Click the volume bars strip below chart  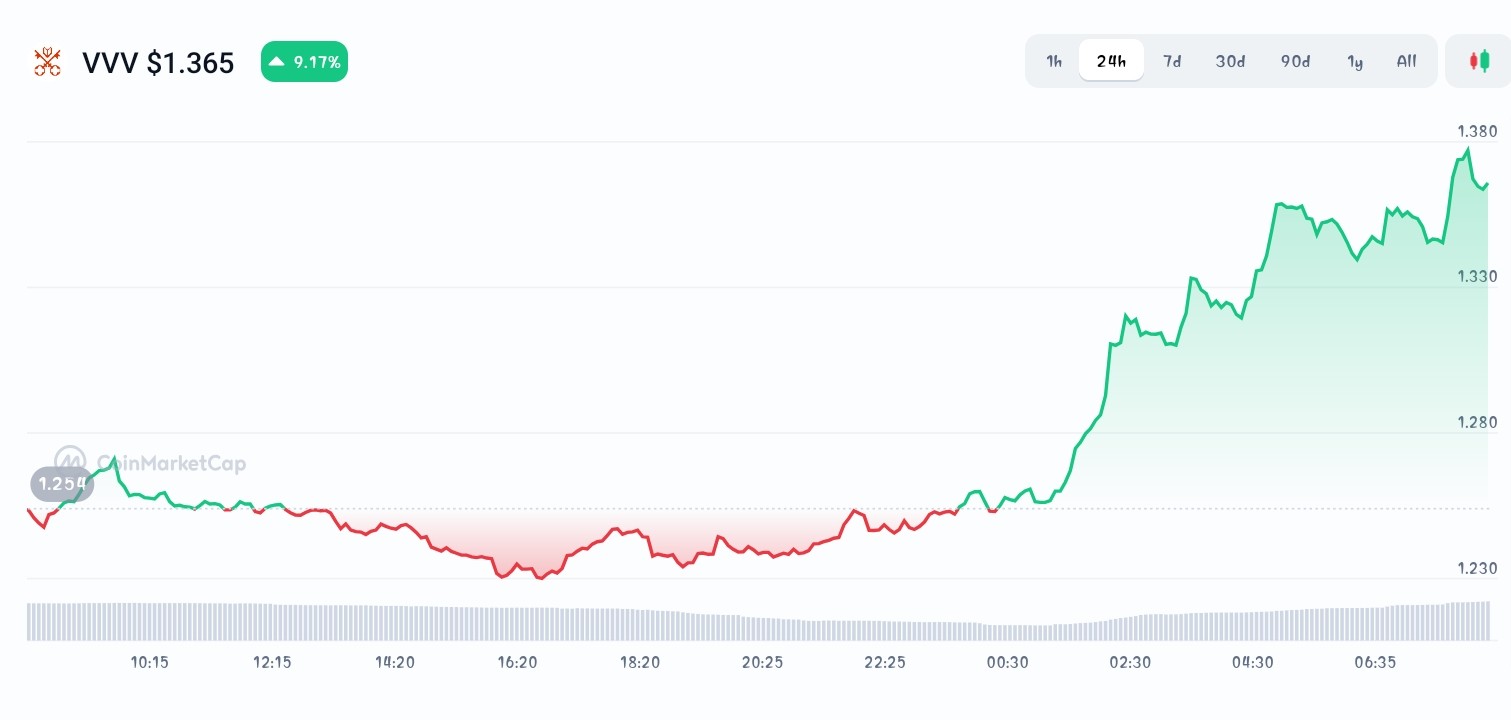[x=757, y=620]
